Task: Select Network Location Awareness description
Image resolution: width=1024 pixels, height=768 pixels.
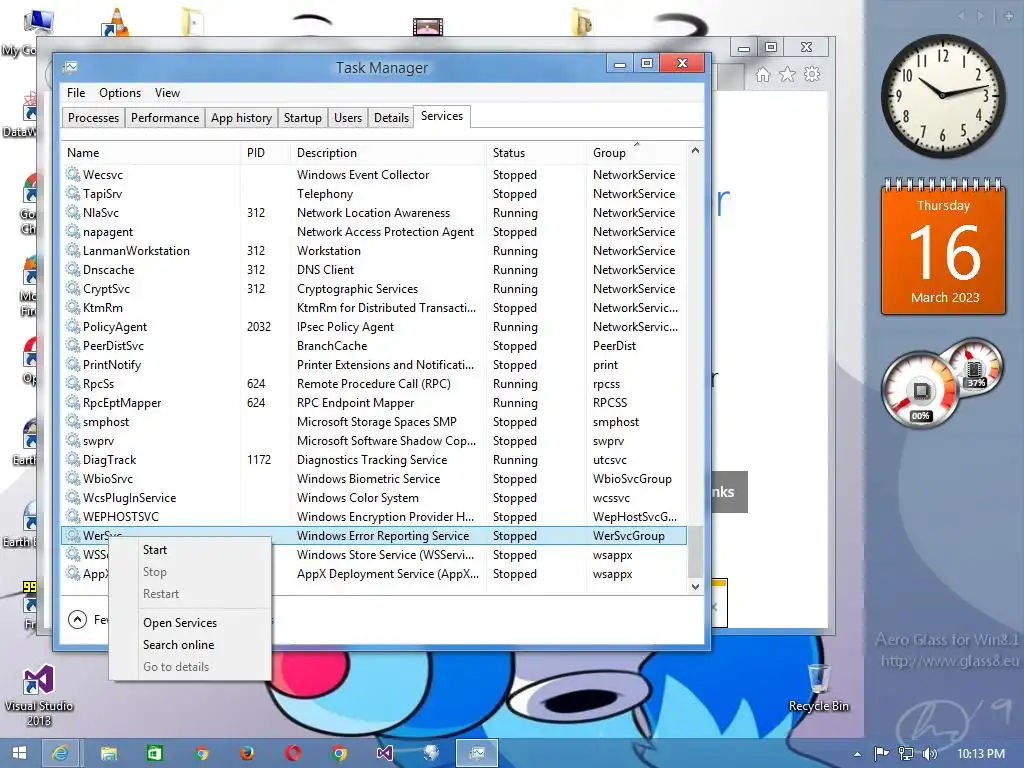Action: (373, 212)
